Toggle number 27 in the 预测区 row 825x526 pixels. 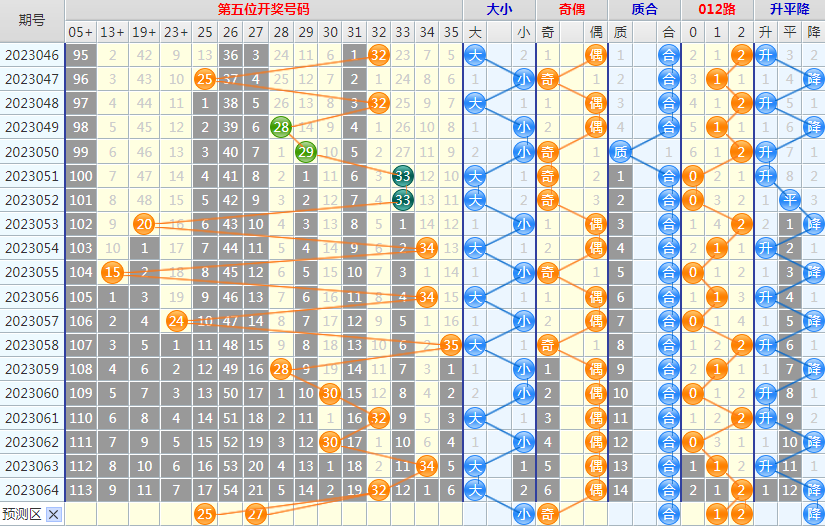(255, 514)
